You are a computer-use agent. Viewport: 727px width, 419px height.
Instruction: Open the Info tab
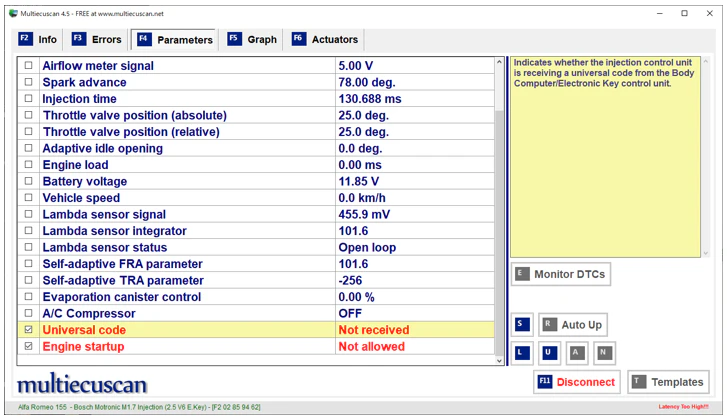tap(38, 39)
